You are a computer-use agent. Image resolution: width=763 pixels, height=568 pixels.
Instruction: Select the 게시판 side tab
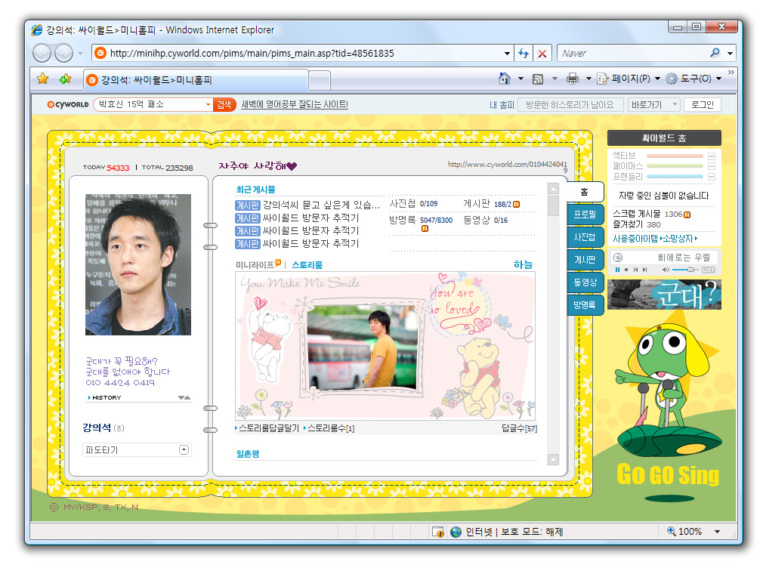(585, 259)
